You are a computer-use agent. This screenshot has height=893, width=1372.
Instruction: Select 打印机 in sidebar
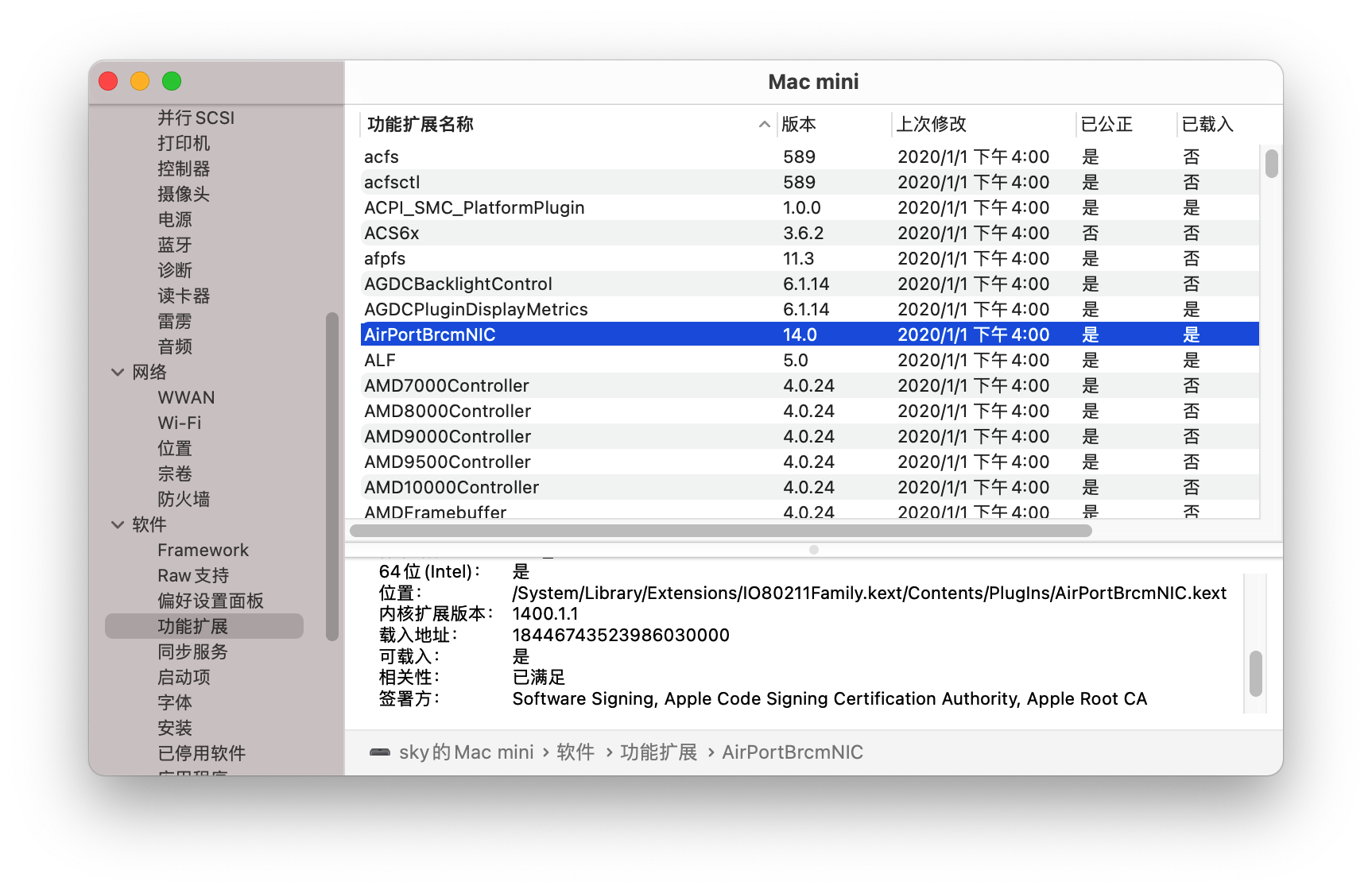click(x=184, y=143)
